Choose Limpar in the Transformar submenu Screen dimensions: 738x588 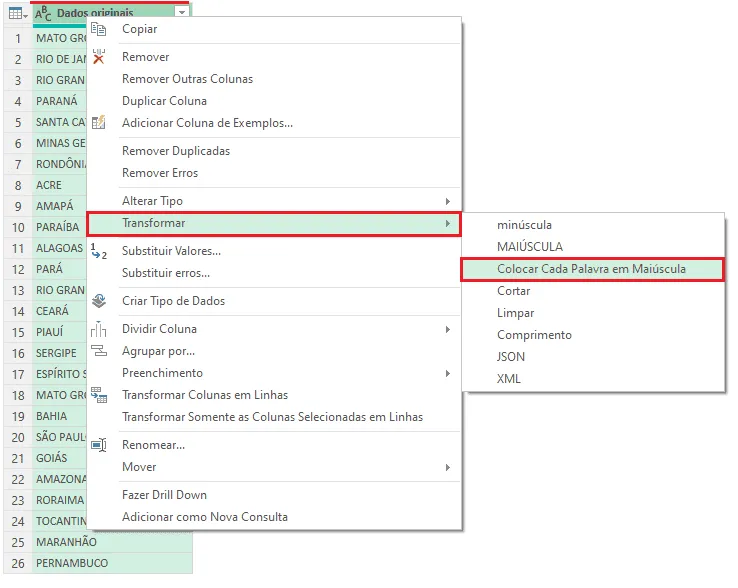pyautogui.click(x=516, y=313)
